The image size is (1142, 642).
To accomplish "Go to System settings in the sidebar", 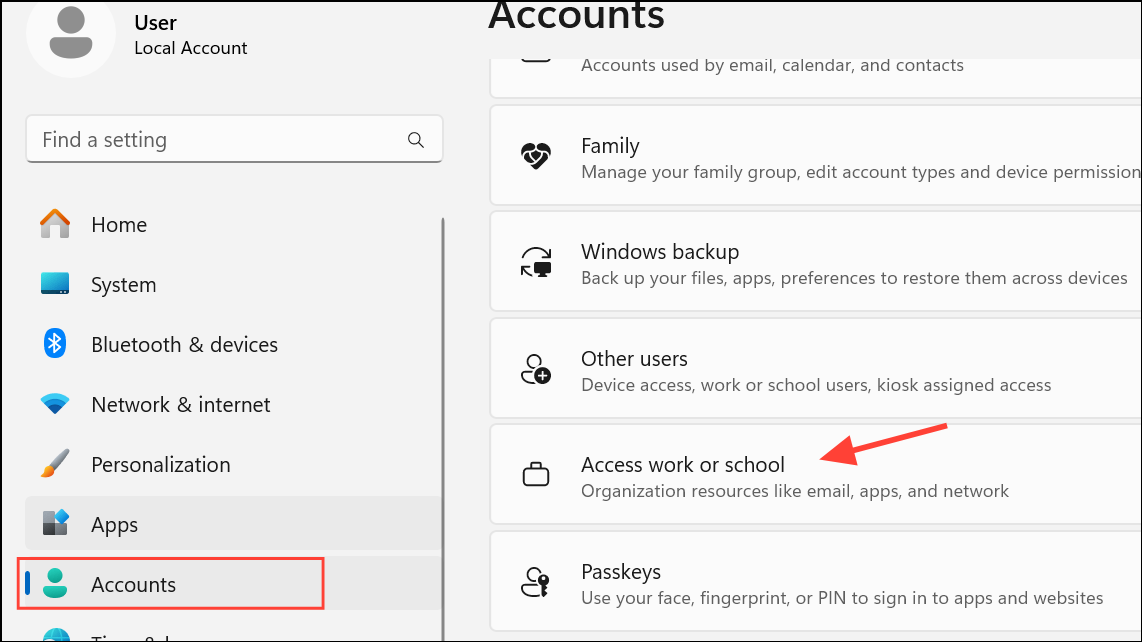I will pyautogui.click(x=233, y=284).
